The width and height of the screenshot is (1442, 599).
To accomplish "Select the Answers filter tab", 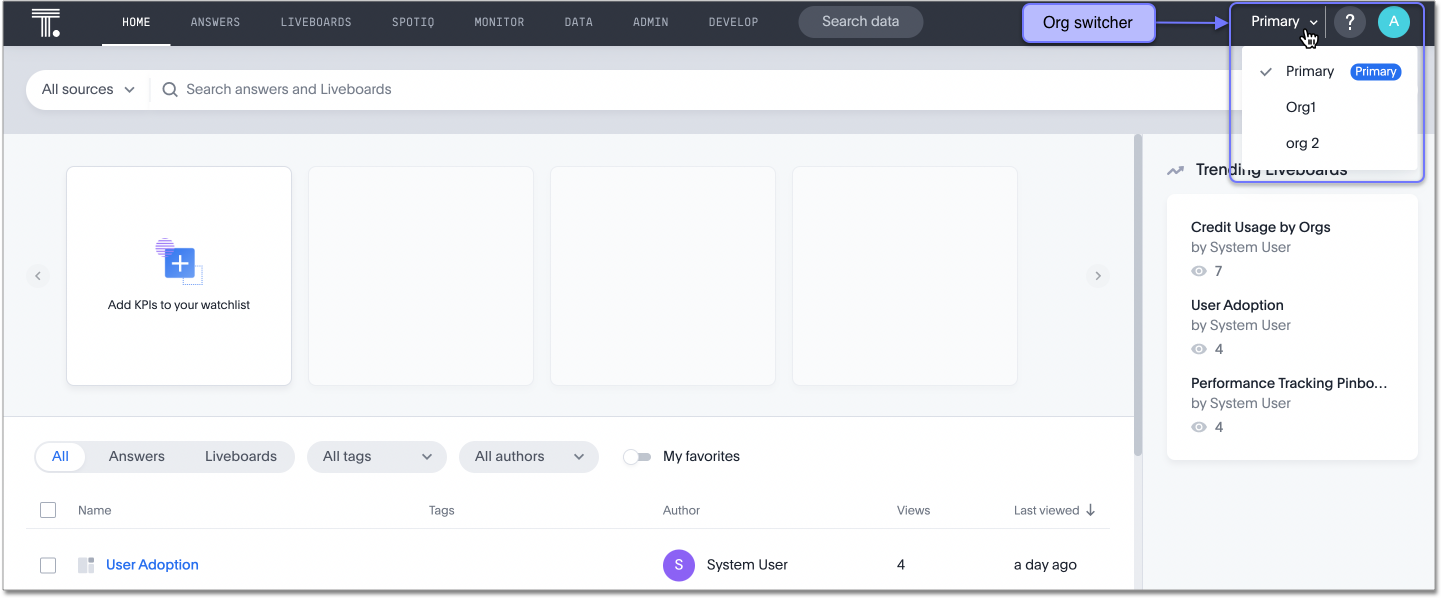I will pos(136,456).
